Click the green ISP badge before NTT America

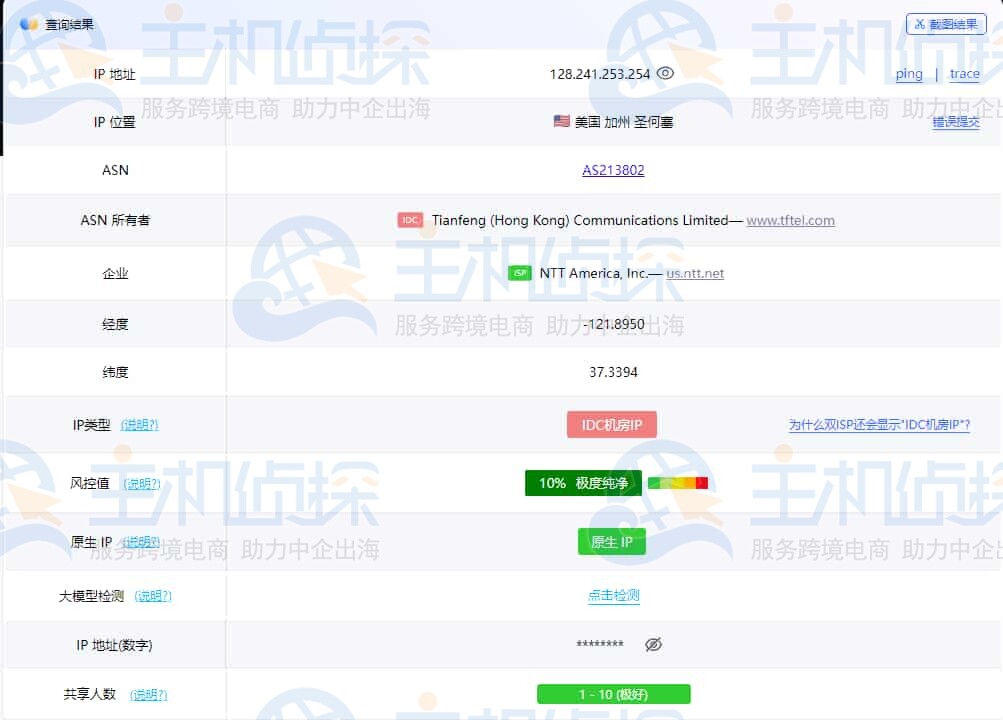[520, 272]
